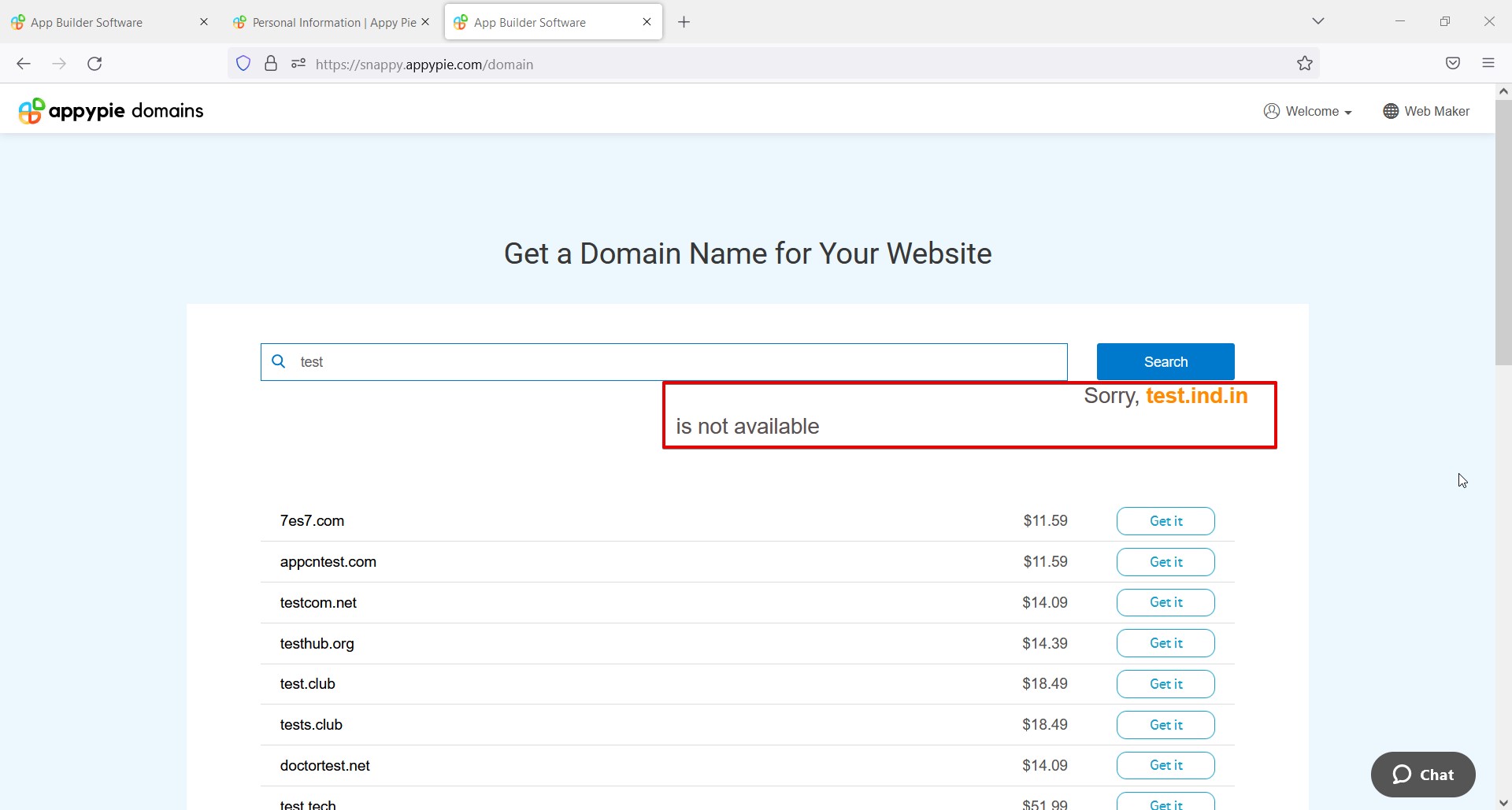
Task: Get the testcom.net domain
Action: 1165,602
